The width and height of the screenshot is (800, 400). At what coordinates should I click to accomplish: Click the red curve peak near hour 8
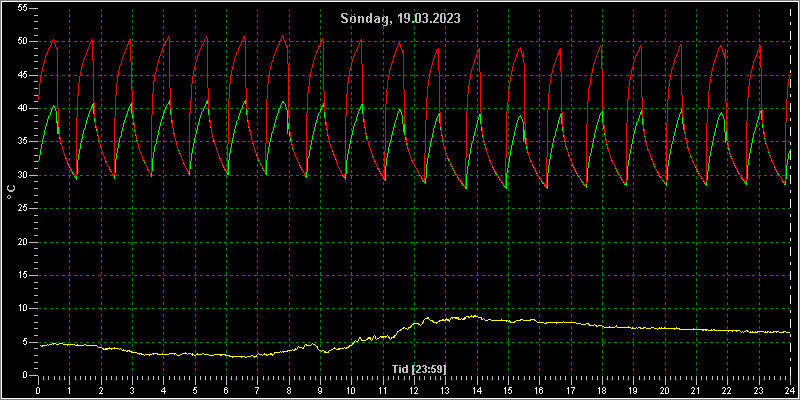(x=283, y=36)
